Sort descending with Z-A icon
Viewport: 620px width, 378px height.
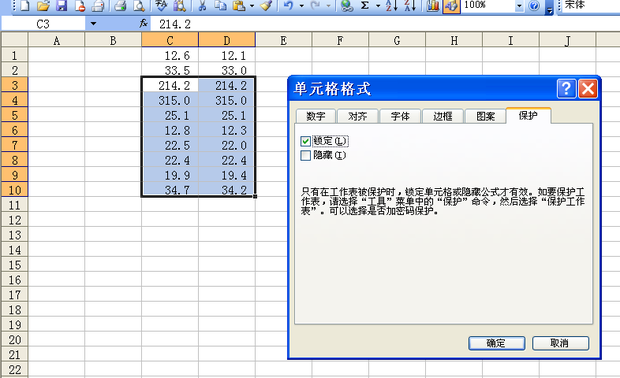click(x=410, y=5)
